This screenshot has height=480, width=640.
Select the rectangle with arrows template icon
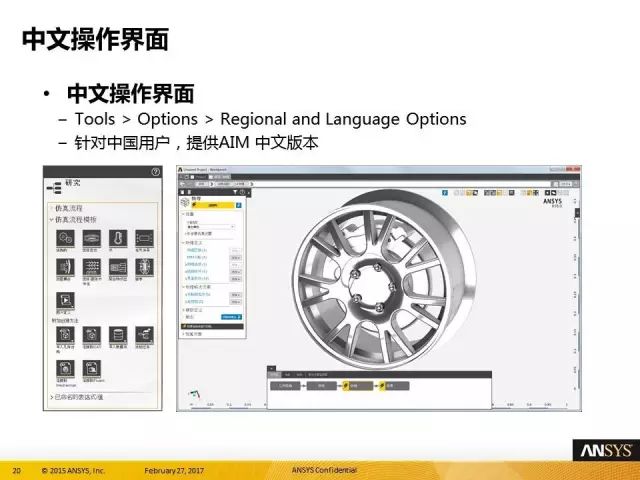(144, 238)
